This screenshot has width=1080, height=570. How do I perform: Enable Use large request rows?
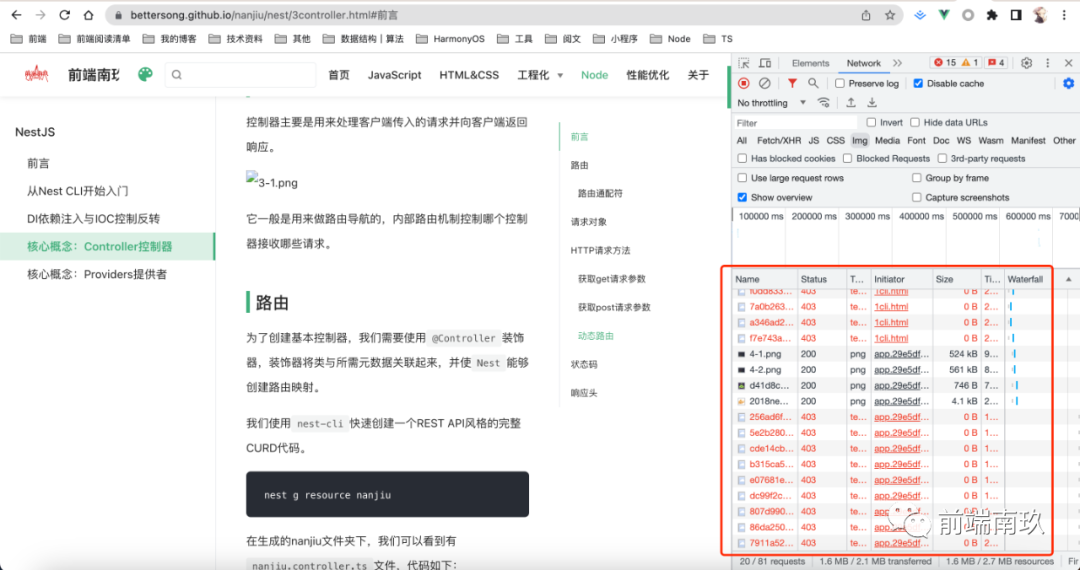pyautogui.click(x=742, y=178)
